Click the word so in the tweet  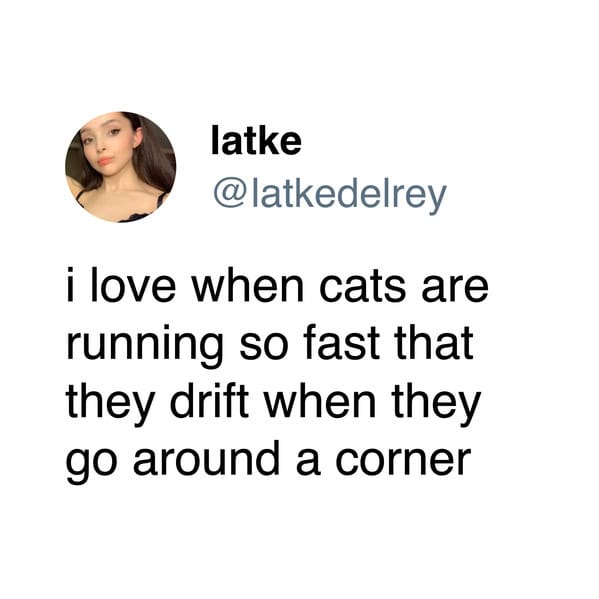(264, 346)
